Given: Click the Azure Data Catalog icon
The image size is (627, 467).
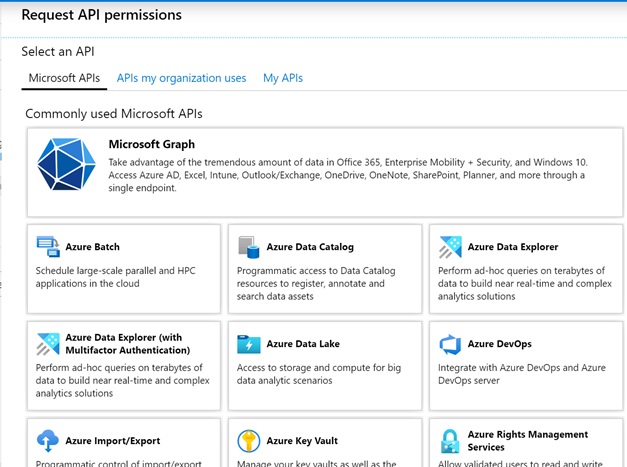Looking at the screenshot, I should [249, 247].
